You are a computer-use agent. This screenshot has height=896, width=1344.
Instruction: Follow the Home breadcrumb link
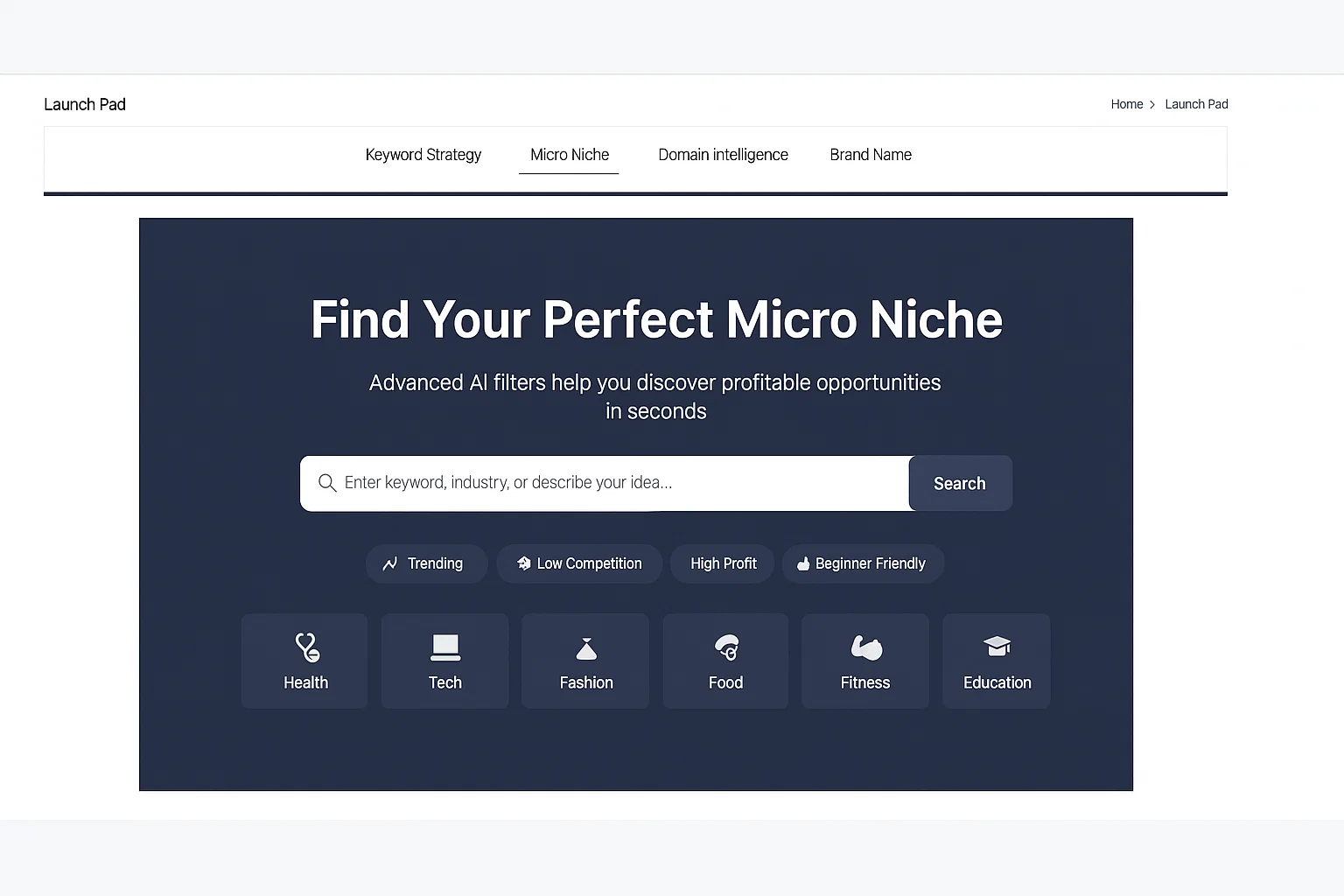tap(1127, 104)
